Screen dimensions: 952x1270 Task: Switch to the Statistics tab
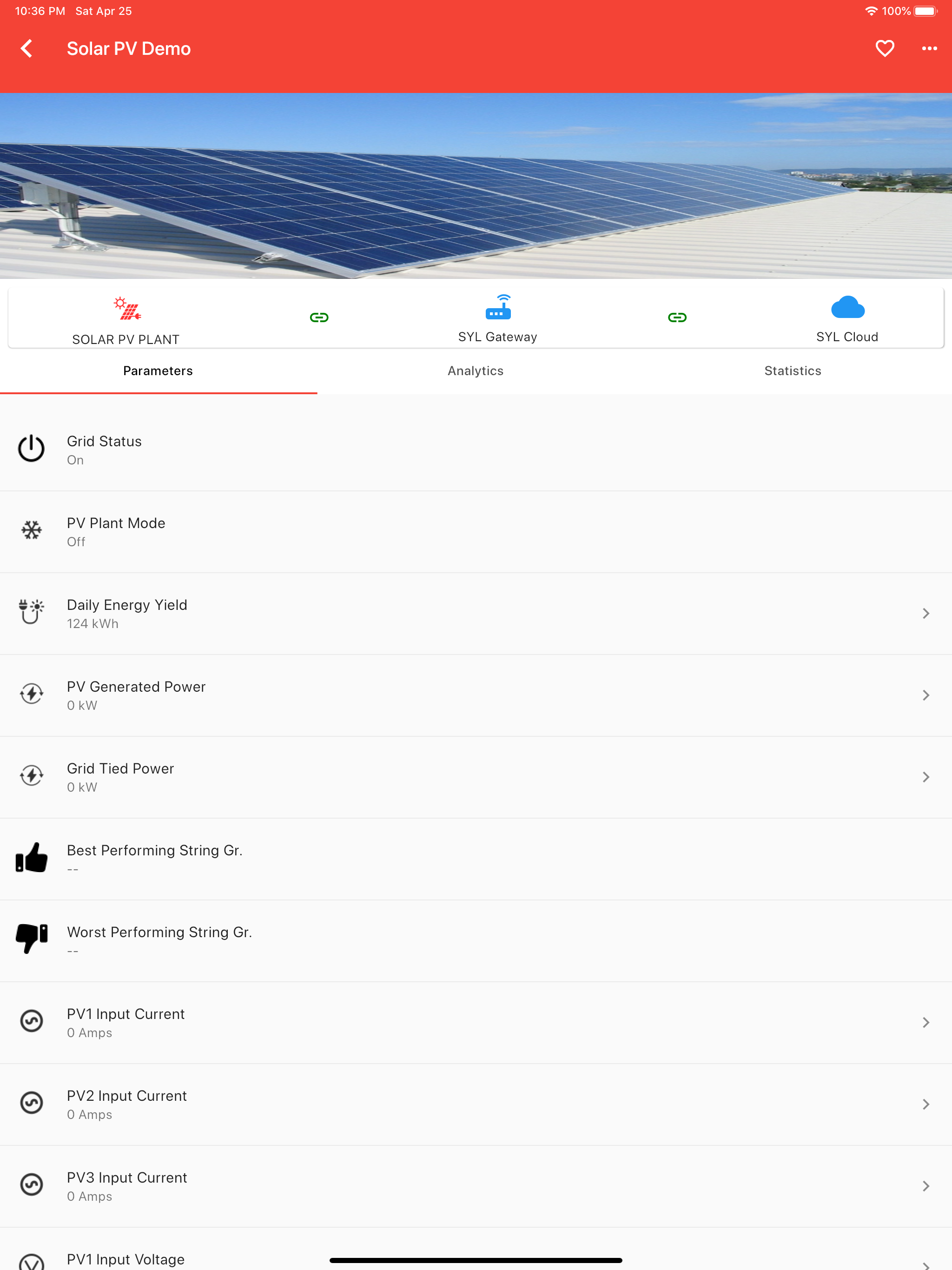793,371
